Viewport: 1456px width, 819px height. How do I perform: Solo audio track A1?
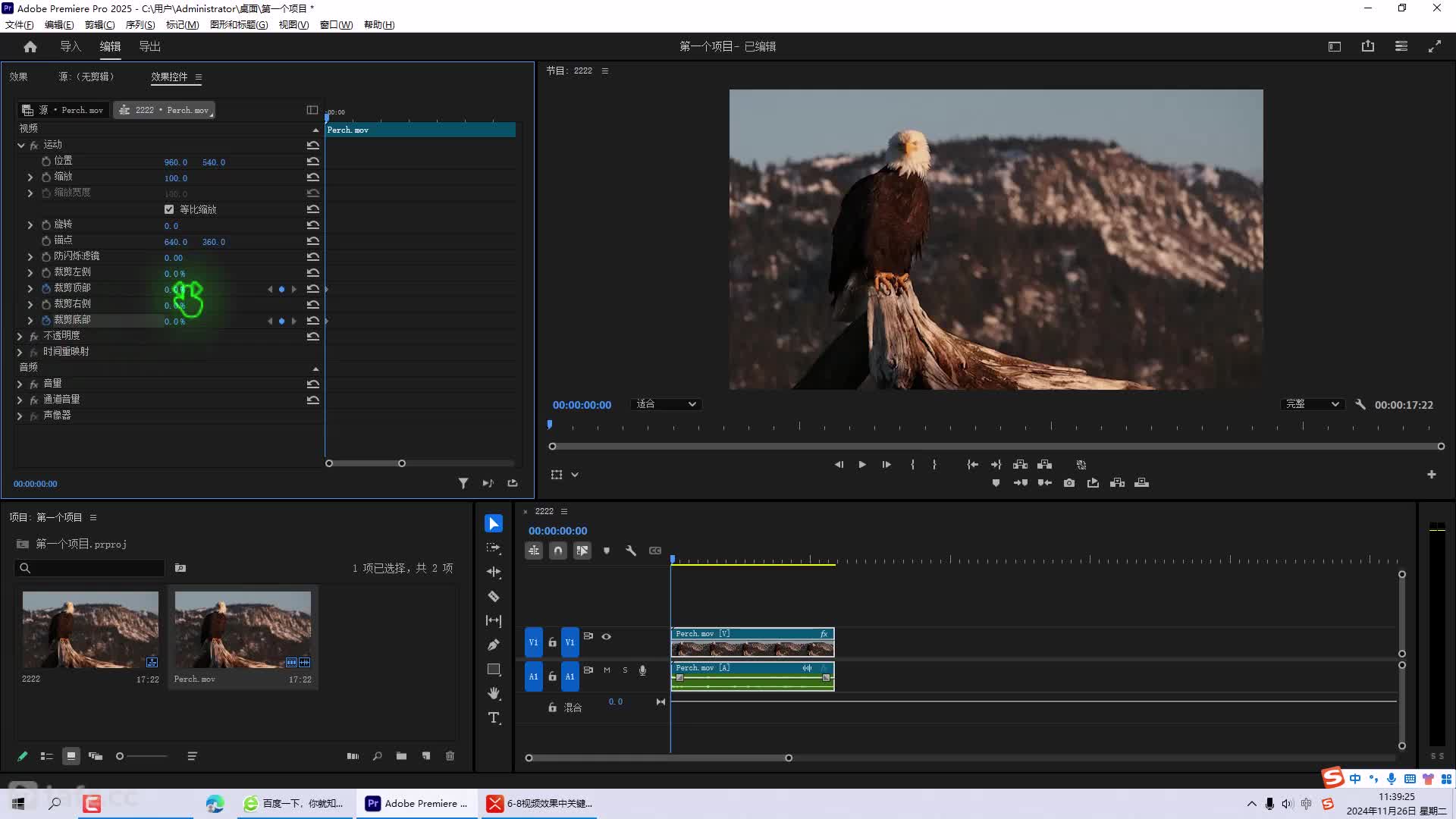(625, 670)
